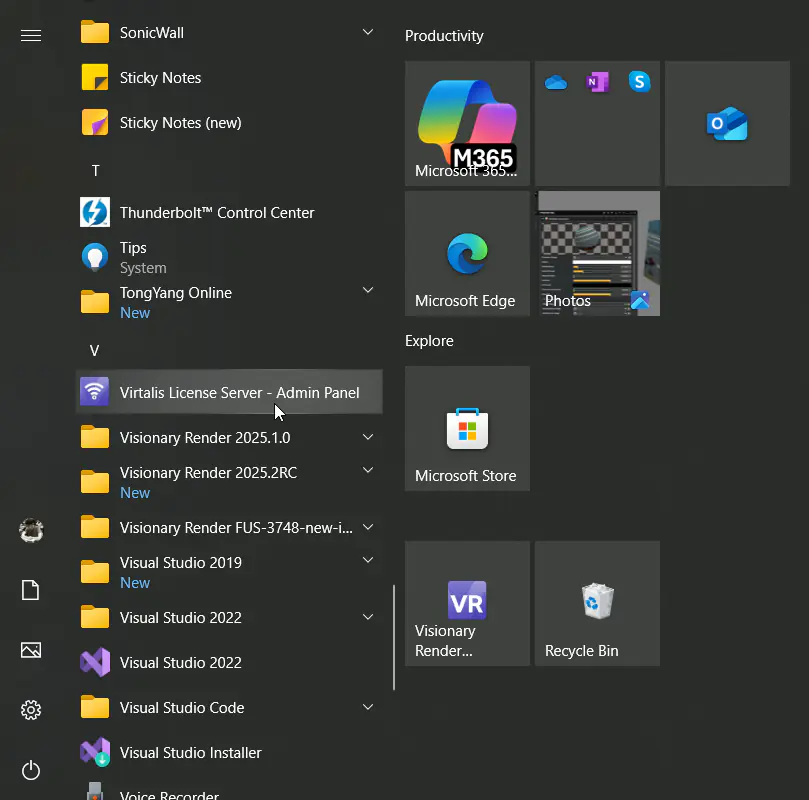Expand Visionary Render 2025.1.0 folder chevron

coord(368,437)
